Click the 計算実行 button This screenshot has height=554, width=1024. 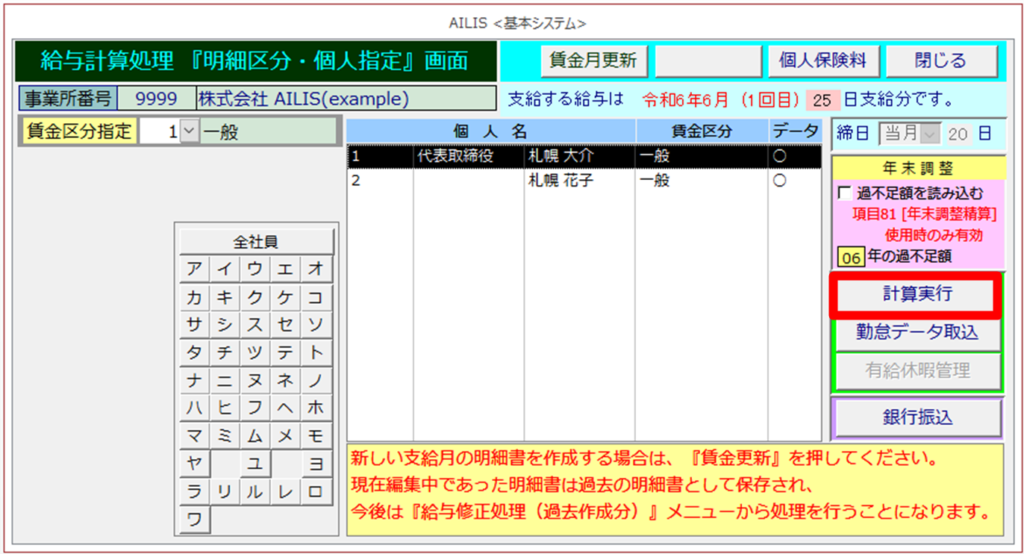pos(916,295)
